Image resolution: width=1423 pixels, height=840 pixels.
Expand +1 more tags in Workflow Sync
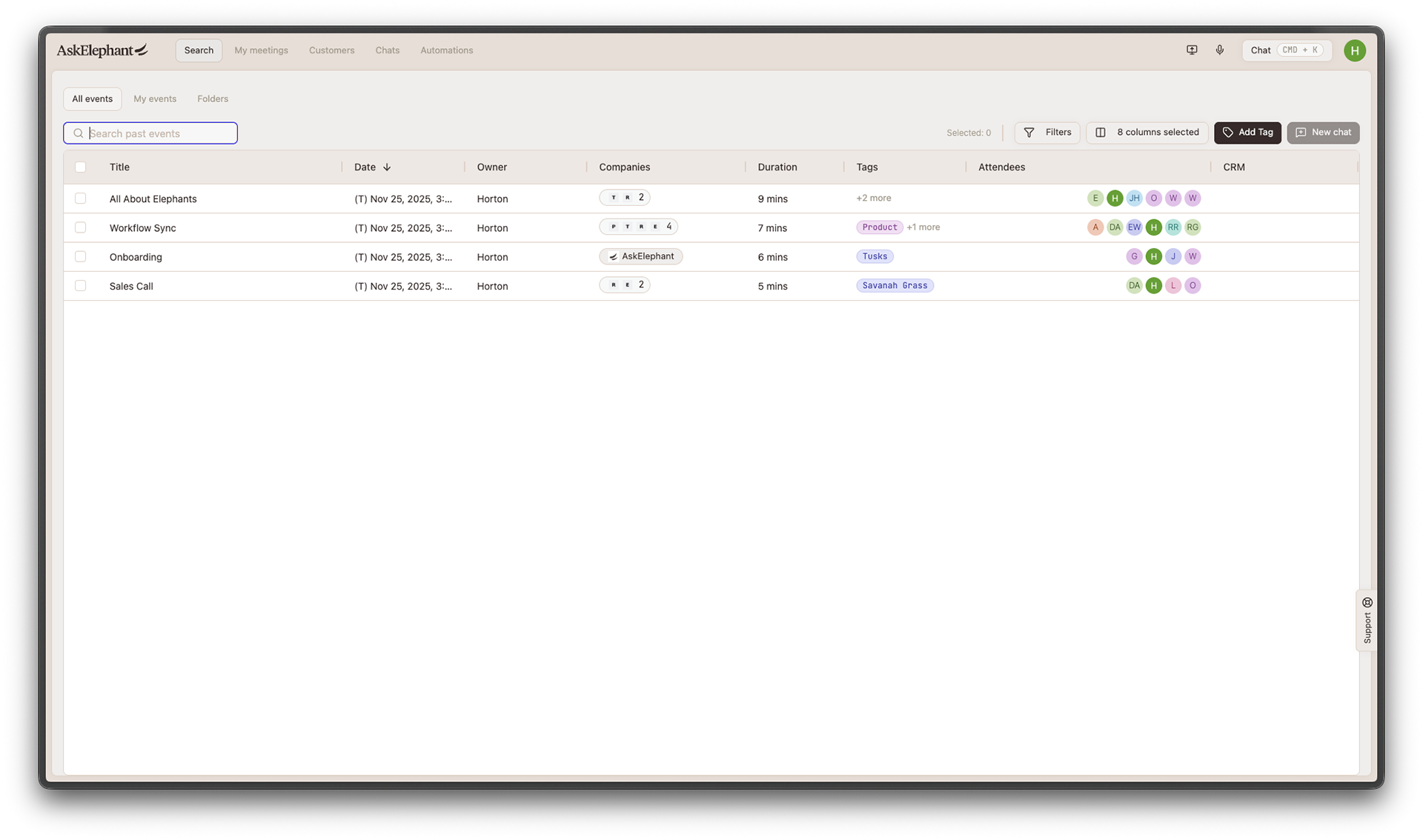923,227
